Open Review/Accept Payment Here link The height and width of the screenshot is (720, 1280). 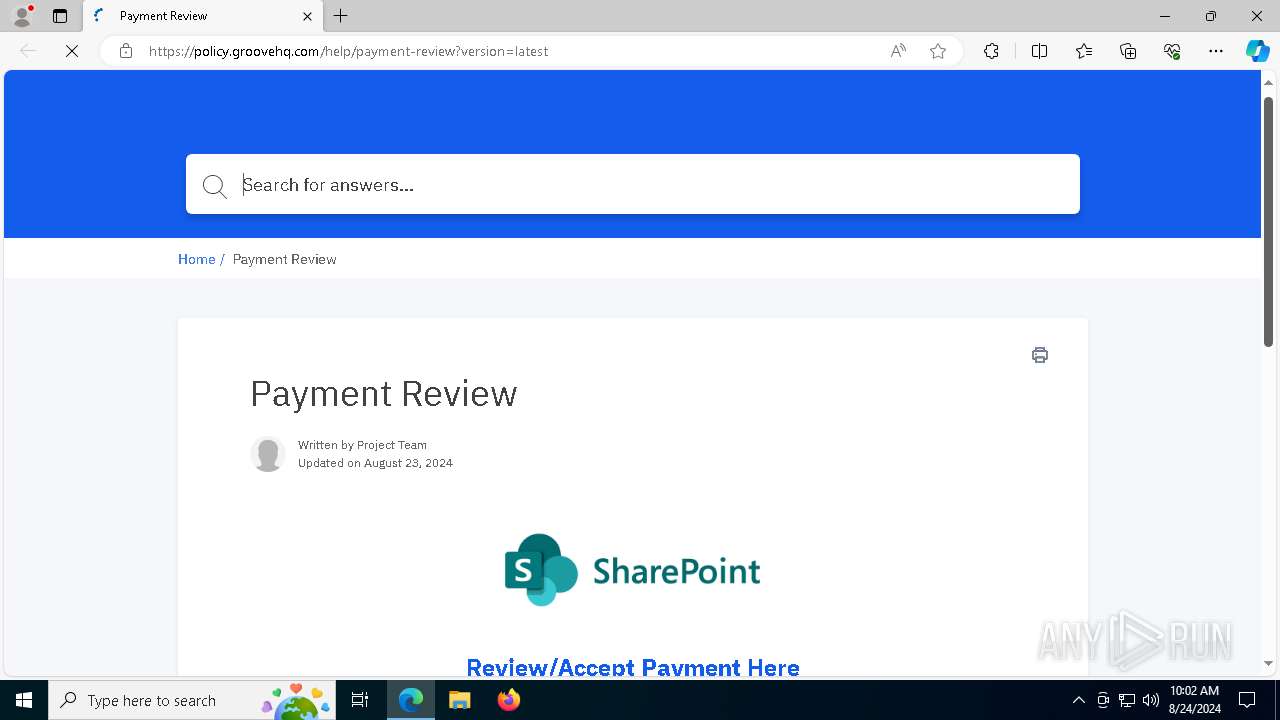coord(633,667)
